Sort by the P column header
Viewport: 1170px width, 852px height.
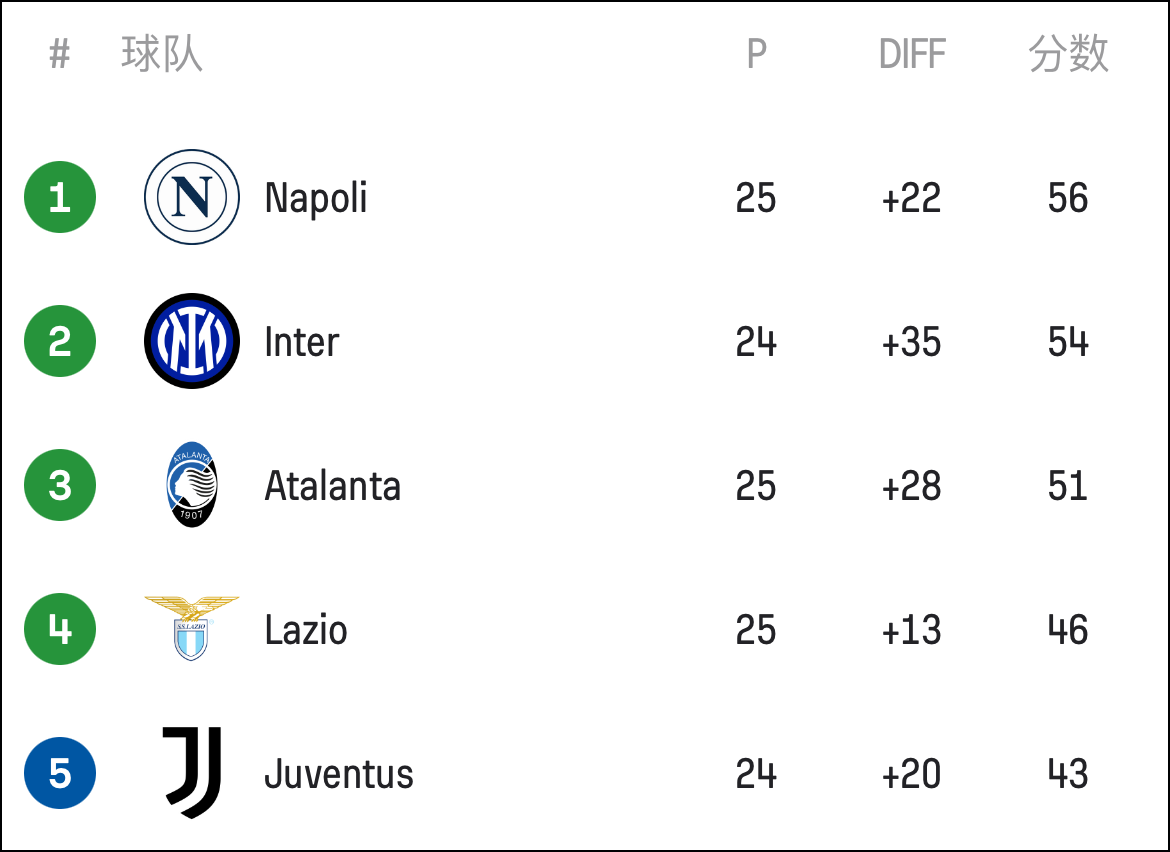[x=757, y=54]
